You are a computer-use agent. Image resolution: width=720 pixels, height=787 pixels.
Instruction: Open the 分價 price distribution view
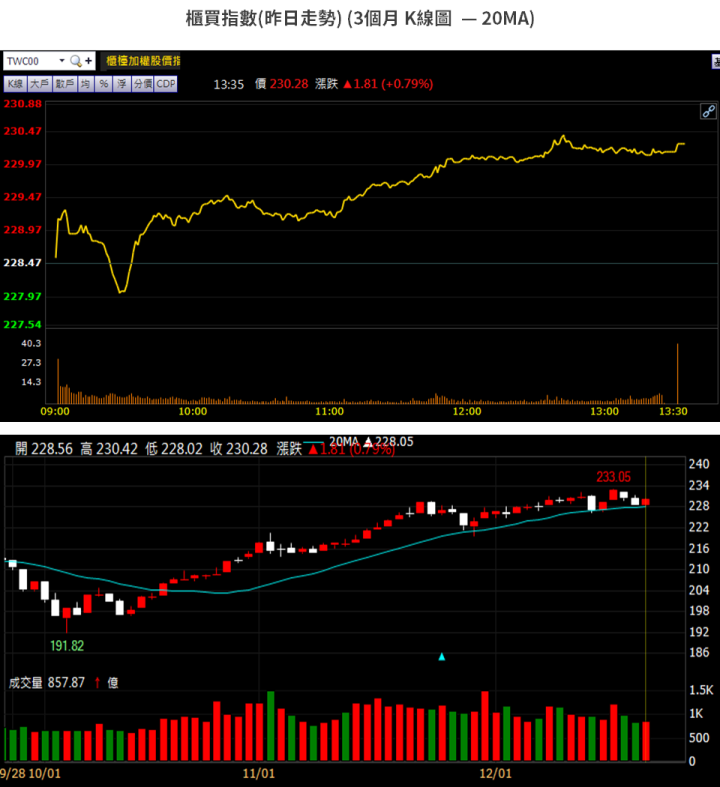point(142,84)
